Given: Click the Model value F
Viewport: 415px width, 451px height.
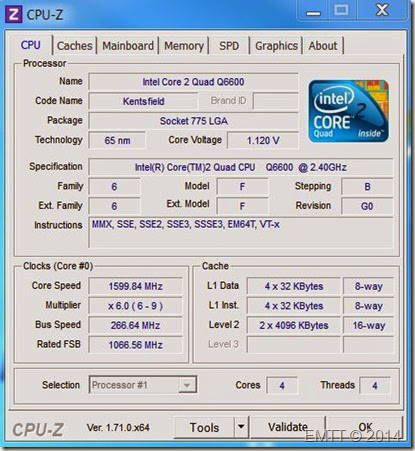Looking at the screenshot, I should coord(242,187).
